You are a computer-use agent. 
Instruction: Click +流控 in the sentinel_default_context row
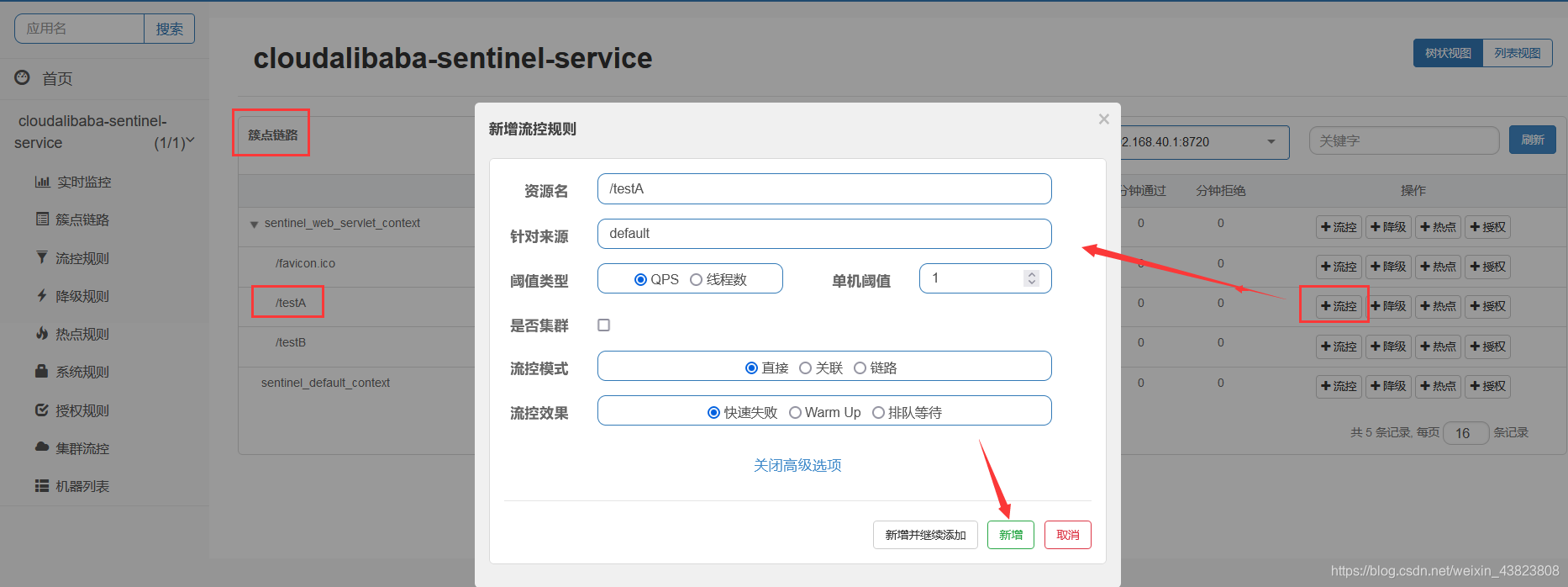point(1339,386)
